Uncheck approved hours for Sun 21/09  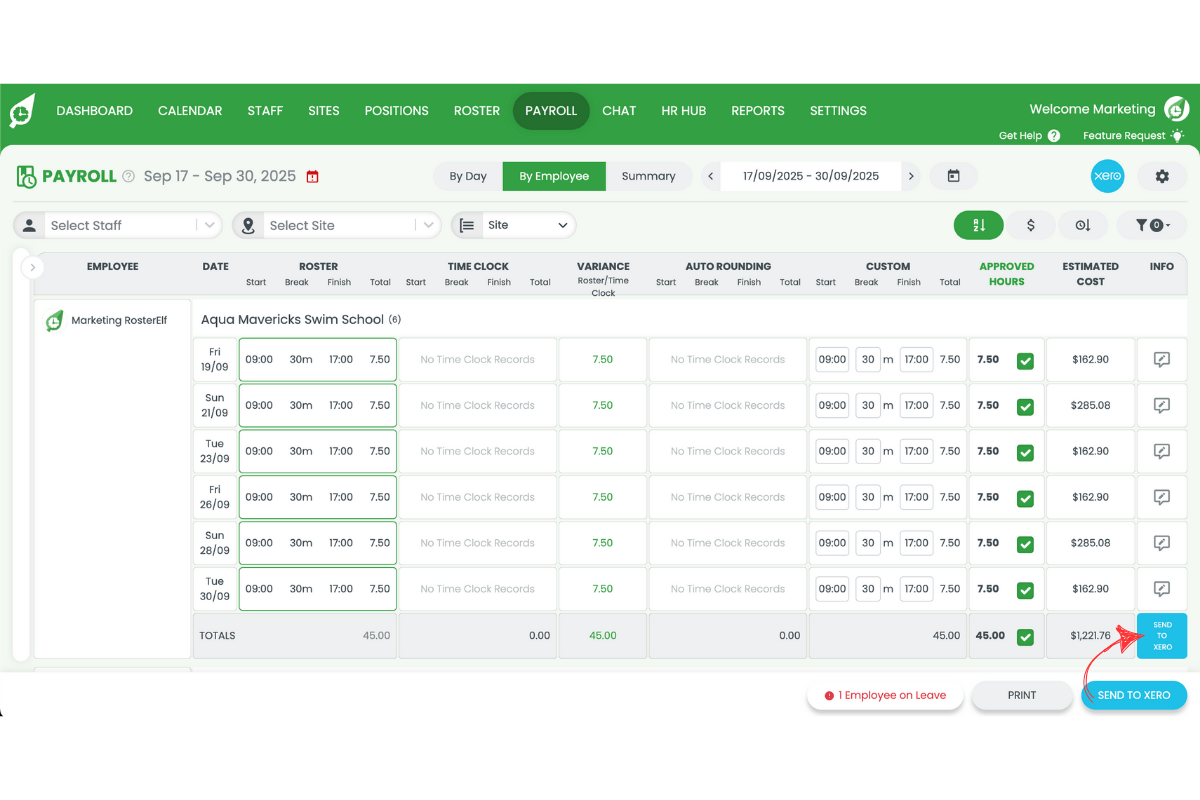pos(1023,405)
